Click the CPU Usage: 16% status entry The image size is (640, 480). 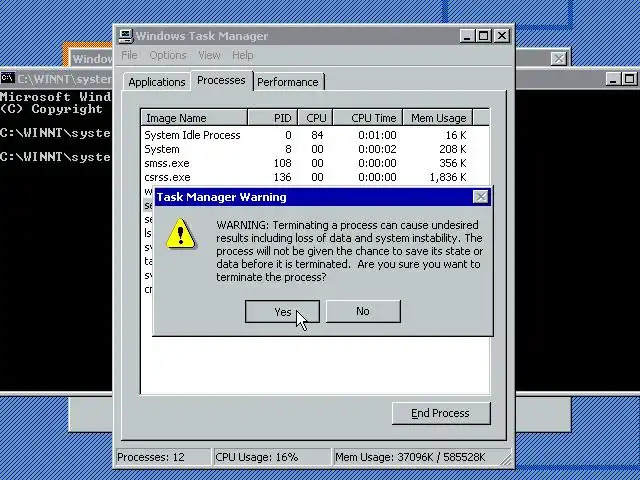[x=272, y=457]
